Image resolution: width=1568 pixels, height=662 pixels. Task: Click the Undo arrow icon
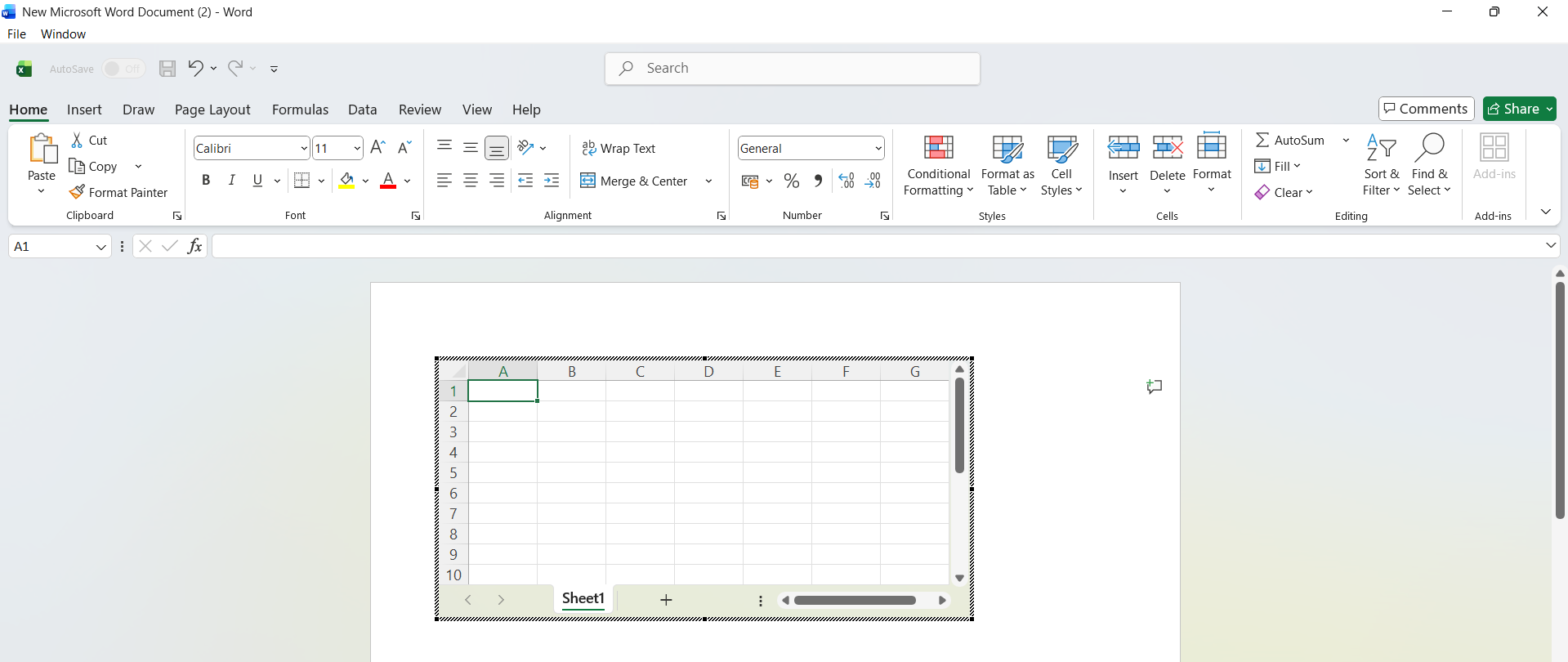pos(195,68)
